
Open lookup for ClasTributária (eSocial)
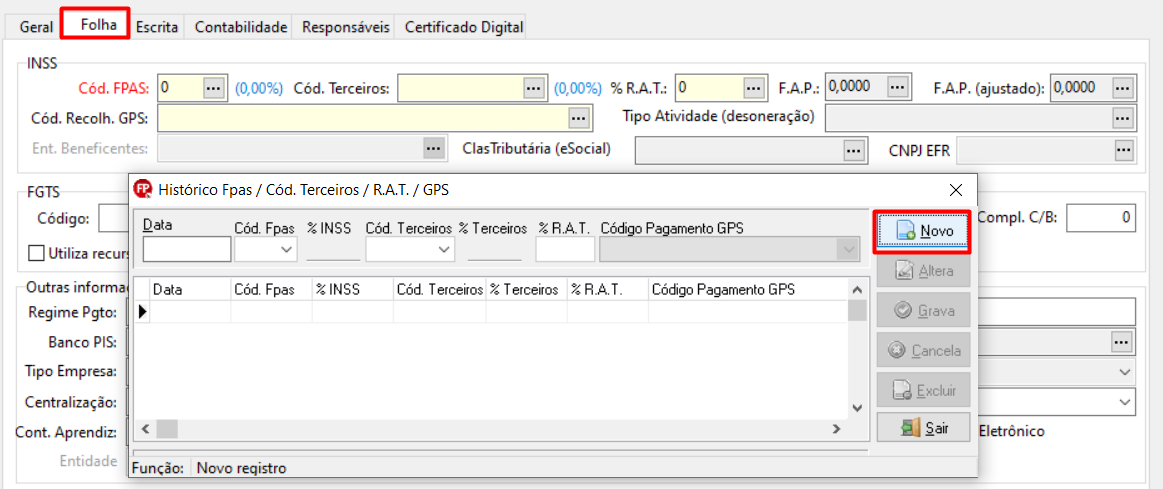coord(854,150)
